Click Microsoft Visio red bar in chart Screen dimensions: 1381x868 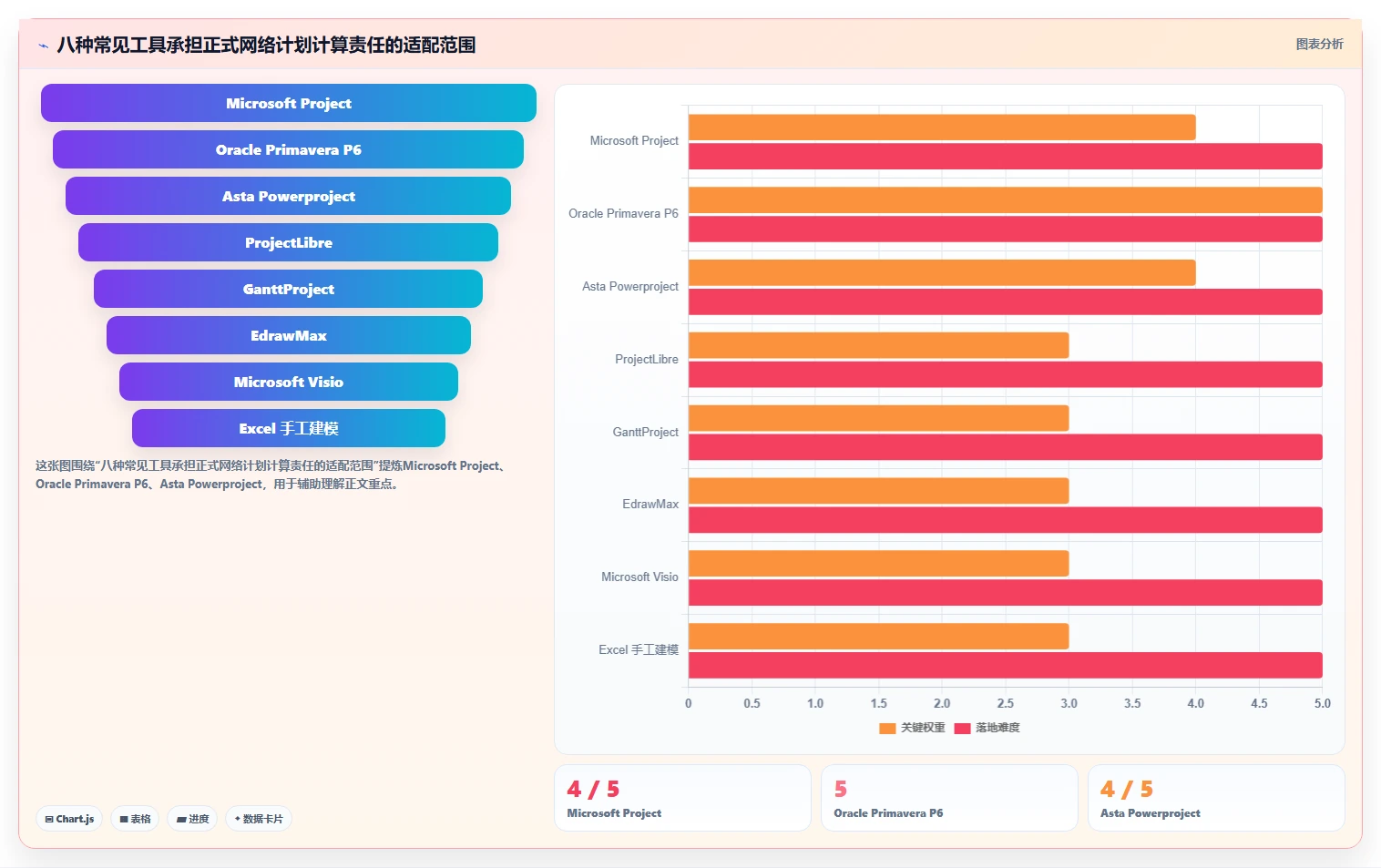tap(1006, 593)
